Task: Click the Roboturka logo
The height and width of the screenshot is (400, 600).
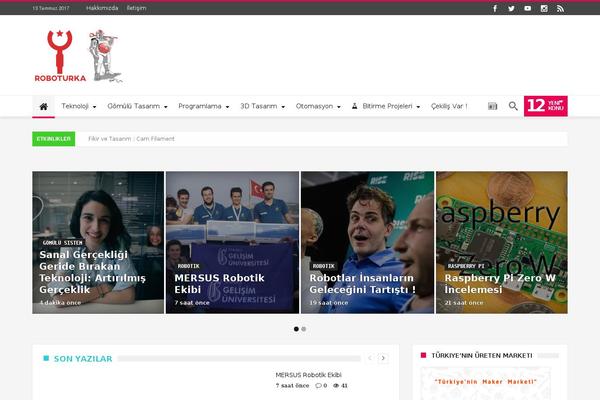Action: coord(60,56)
